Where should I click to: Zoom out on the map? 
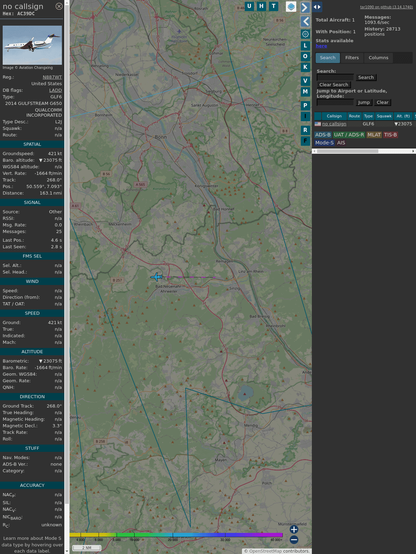294,540
